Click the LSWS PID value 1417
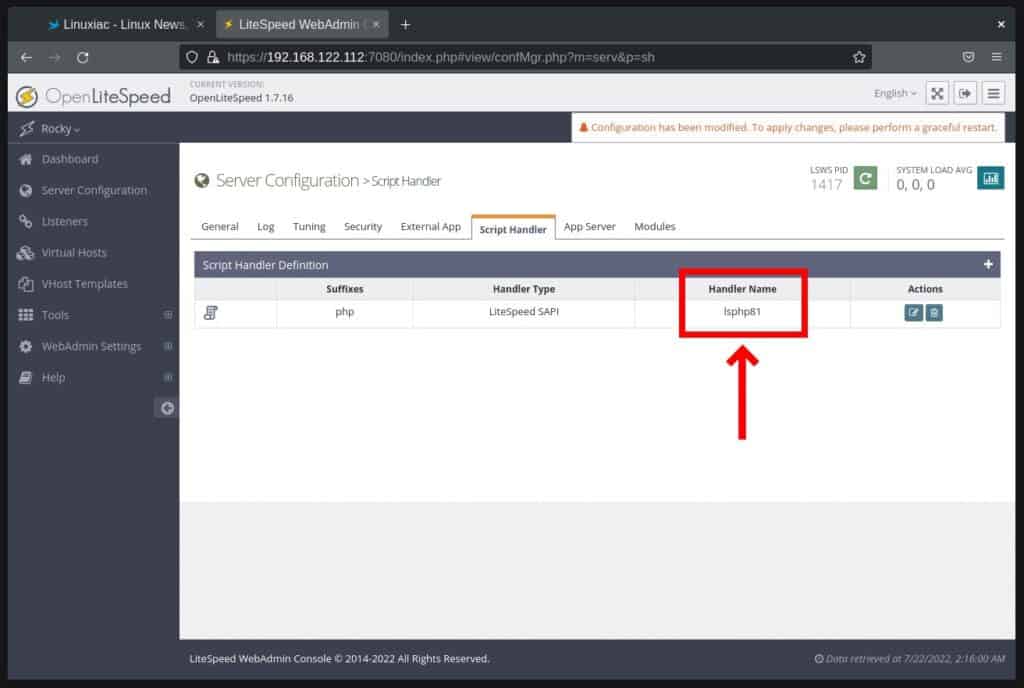Image resolution: width=1024 pixels, height=688 pixels. [x=826, y=185]
